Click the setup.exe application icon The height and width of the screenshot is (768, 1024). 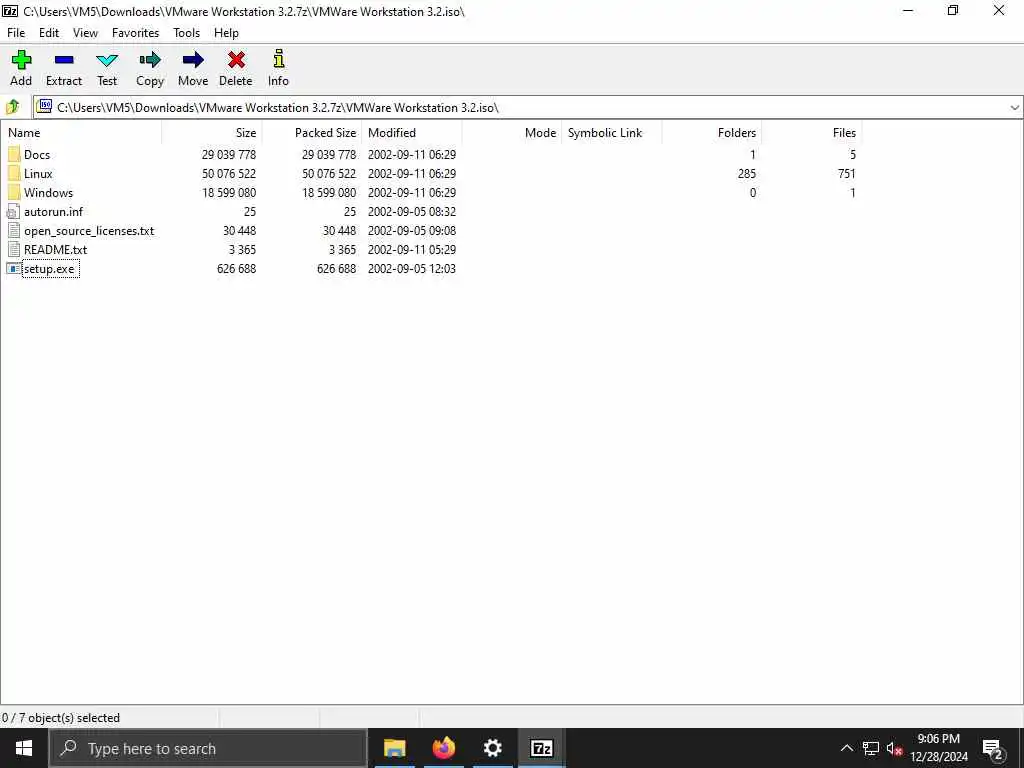14,268
